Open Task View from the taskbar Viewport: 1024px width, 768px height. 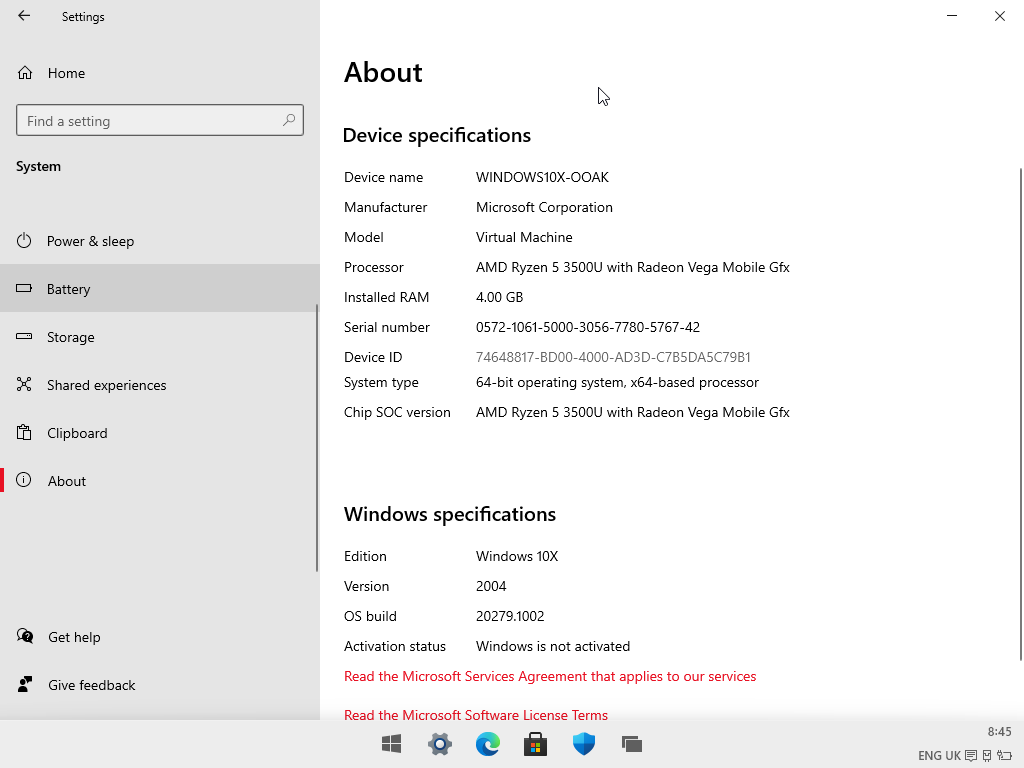[x=632, y=744]
